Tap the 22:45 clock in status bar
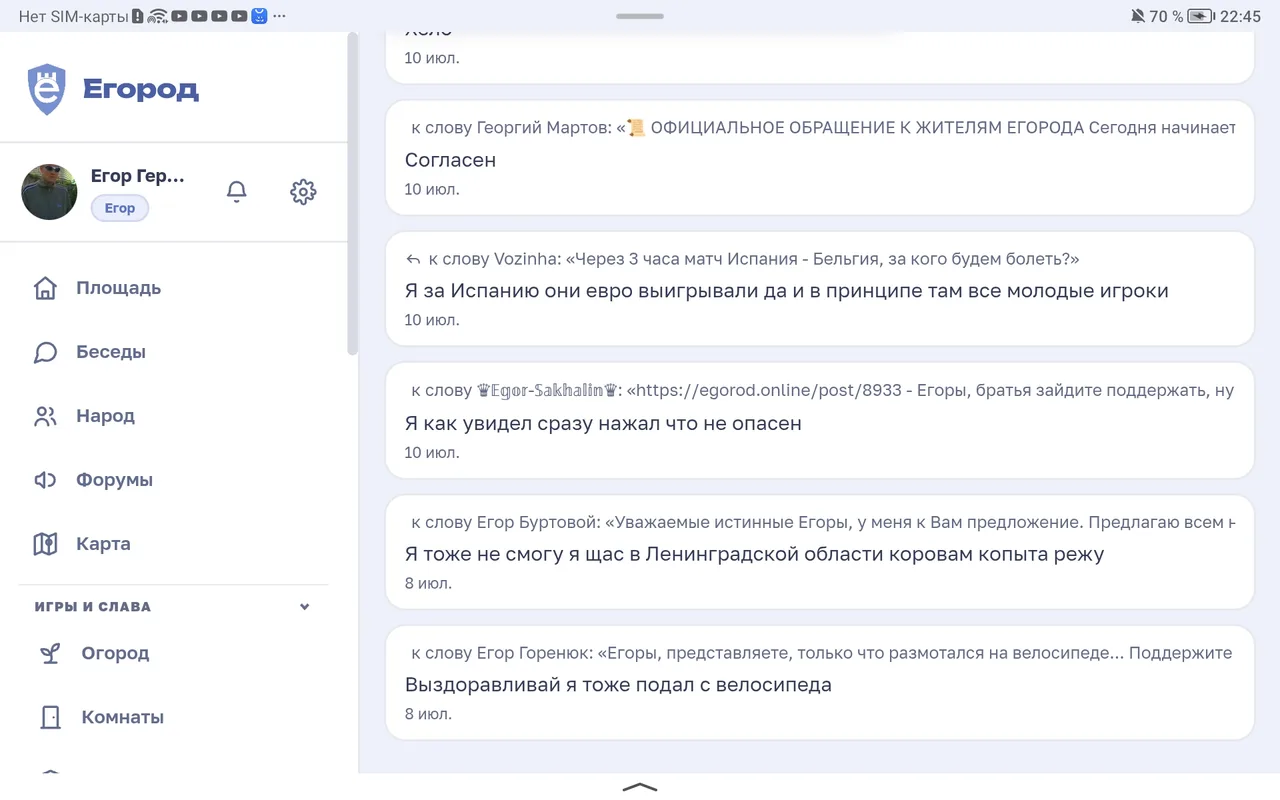Image resolution: width=1280 pixels, height=800 pixels. (x=1240, y=16)
